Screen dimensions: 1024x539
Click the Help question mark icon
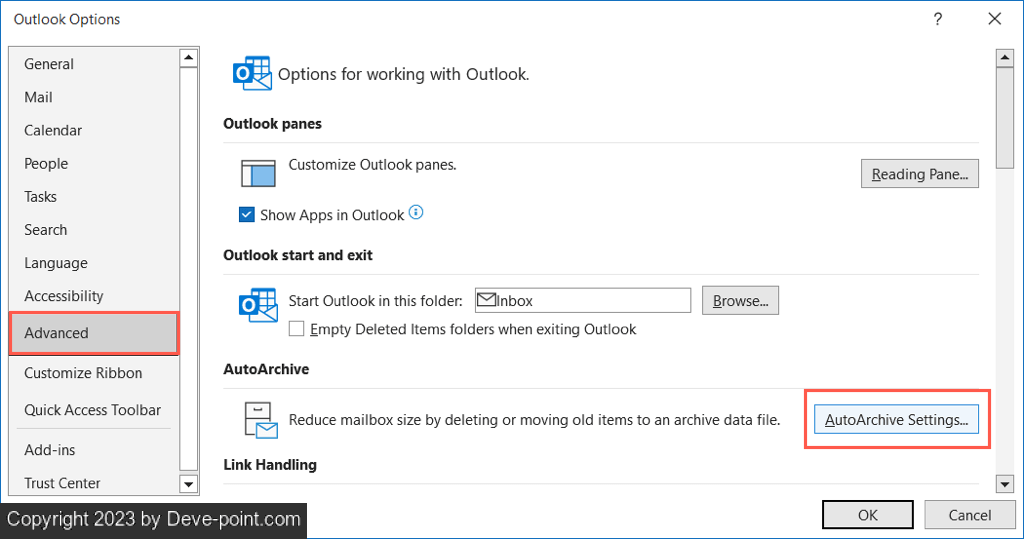pos(937,19)
